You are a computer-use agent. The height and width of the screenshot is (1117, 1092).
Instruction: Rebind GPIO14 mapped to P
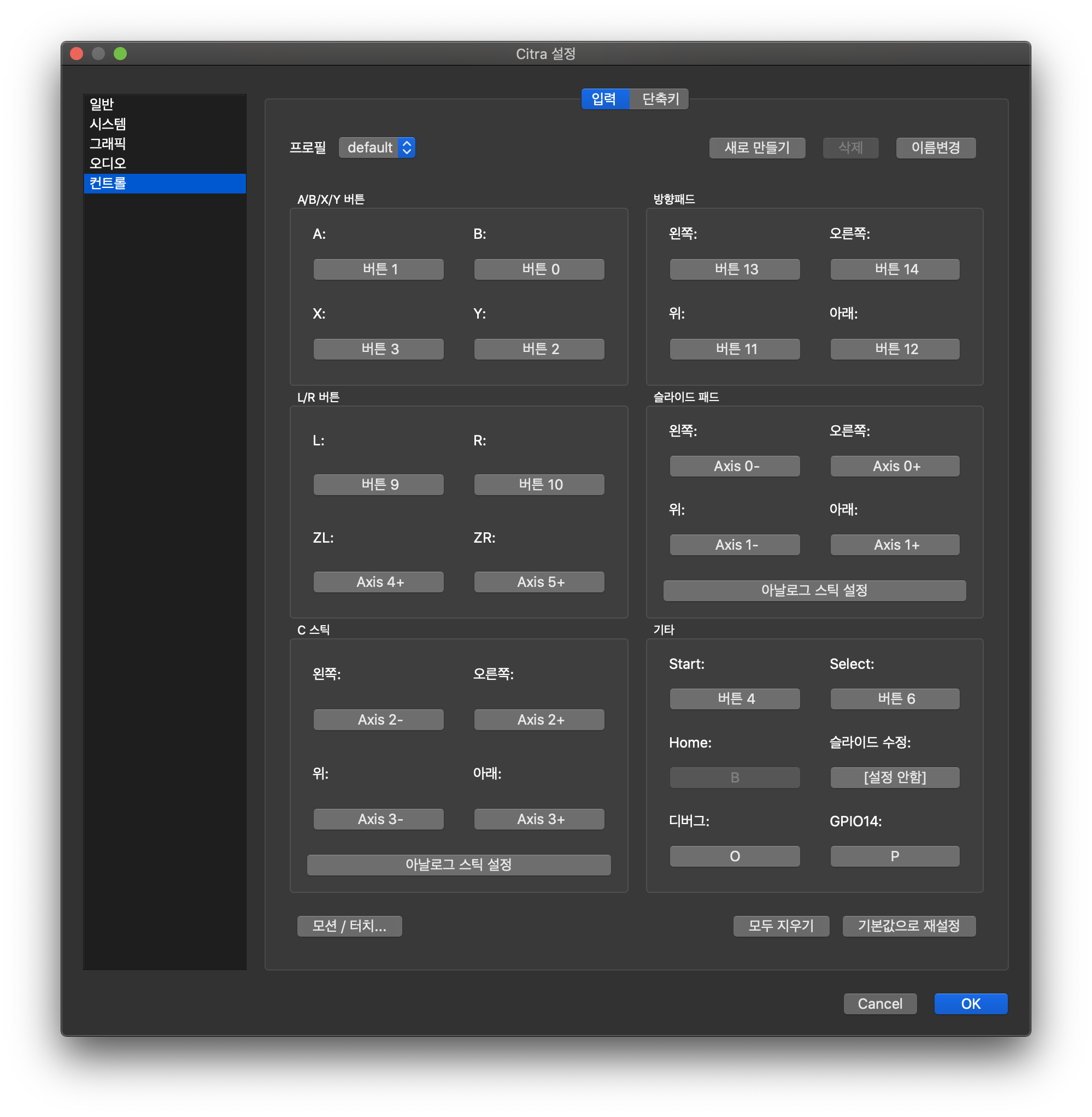(895, 856)
